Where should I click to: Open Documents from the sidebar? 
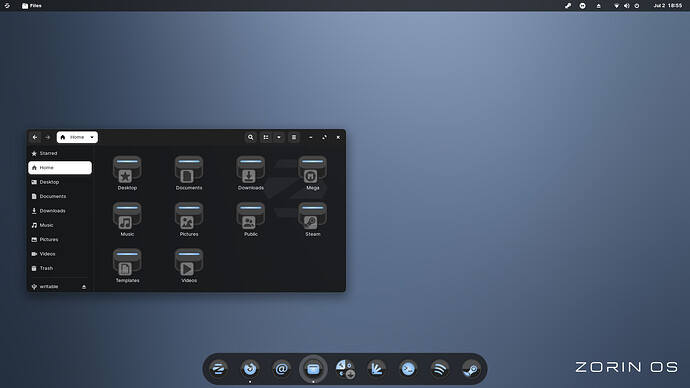click(60, 197)
